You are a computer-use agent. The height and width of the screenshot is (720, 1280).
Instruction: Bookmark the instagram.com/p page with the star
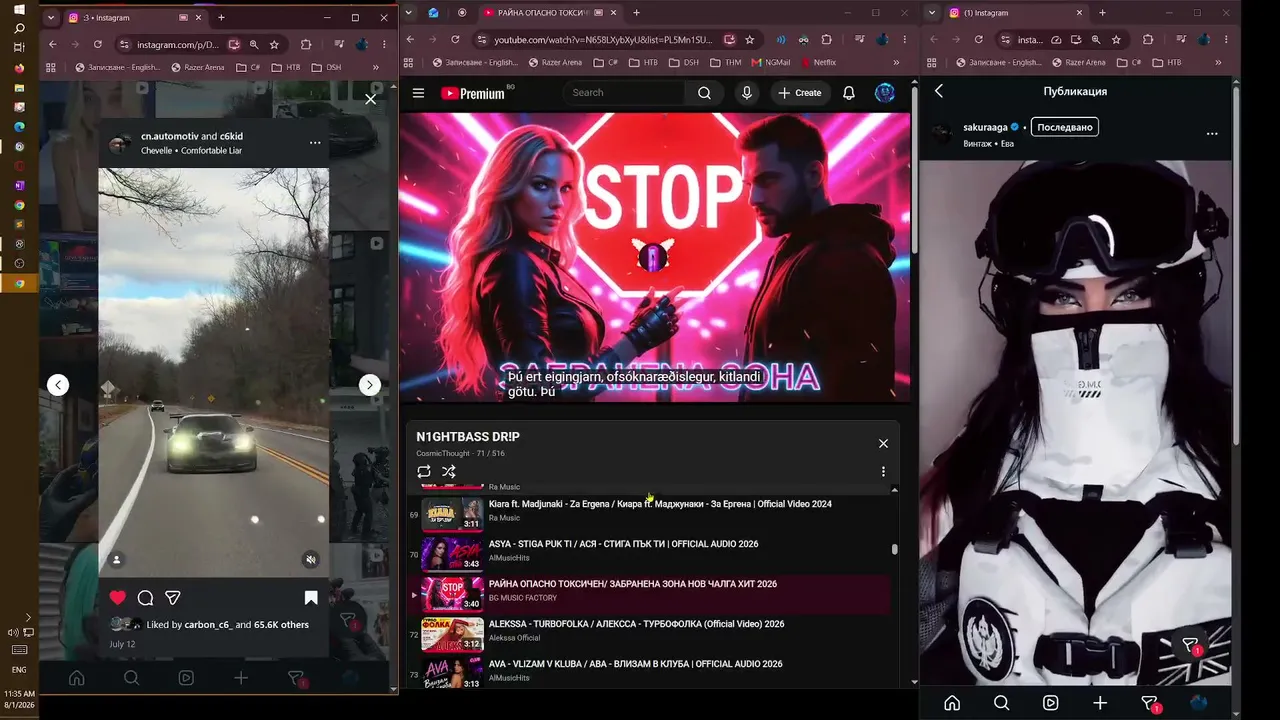coord(274,44)
